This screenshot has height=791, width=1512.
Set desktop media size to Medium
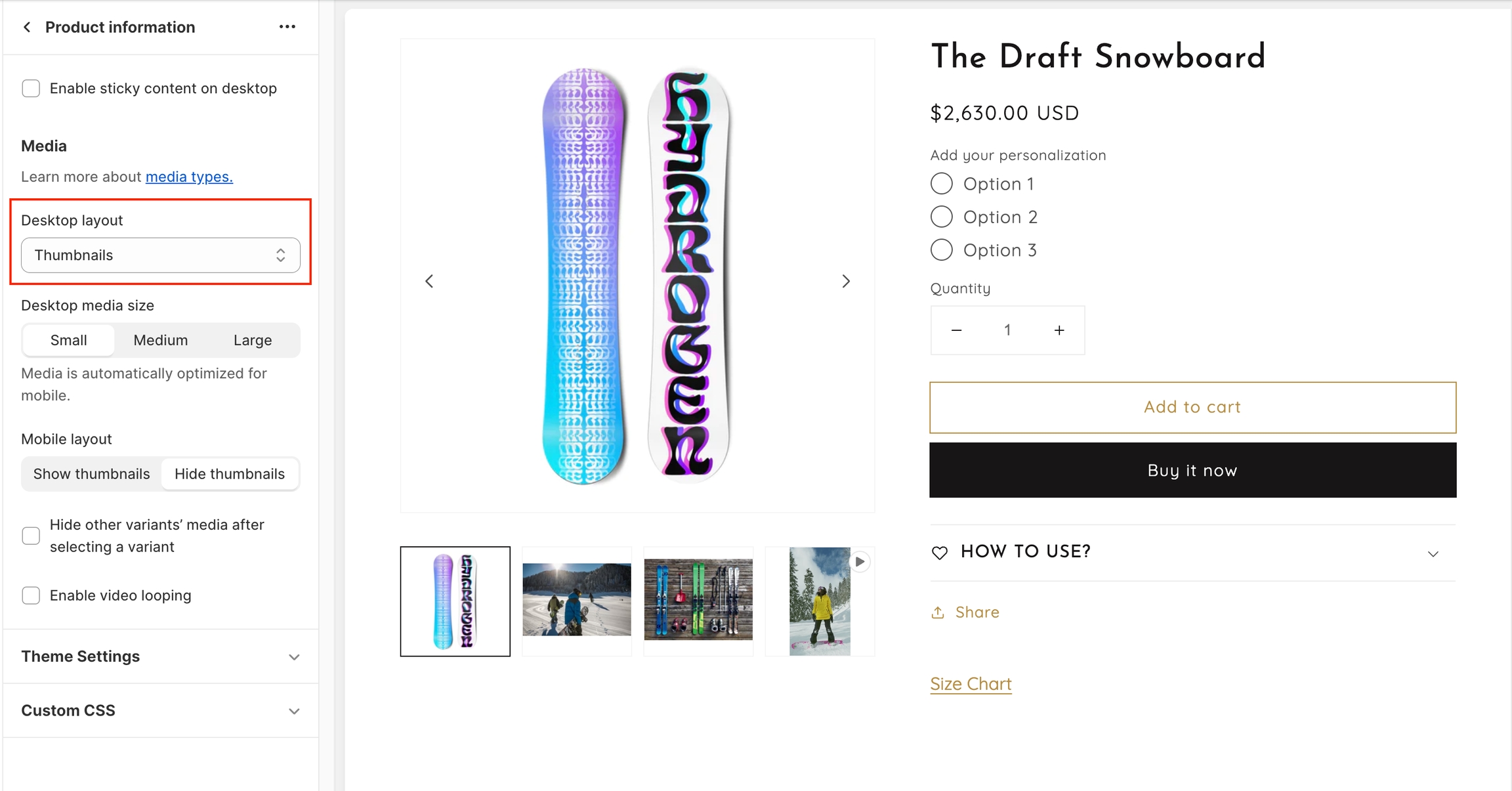pos(160,340)
